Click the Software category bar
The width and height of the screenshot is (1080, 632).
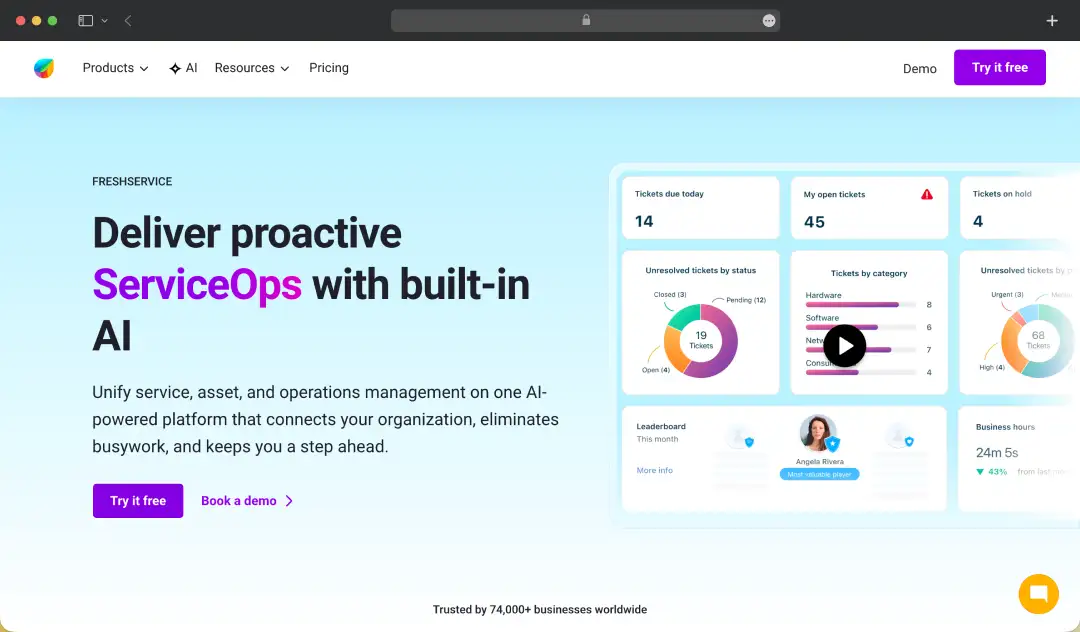(860, 327)
